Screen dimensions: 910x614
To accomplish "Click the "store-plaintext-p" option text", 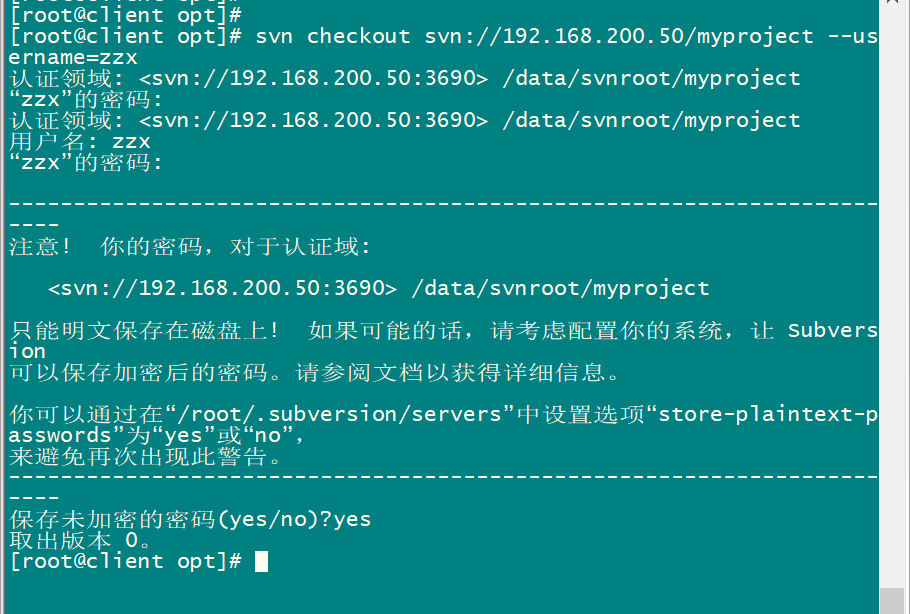I will (768, 414).
